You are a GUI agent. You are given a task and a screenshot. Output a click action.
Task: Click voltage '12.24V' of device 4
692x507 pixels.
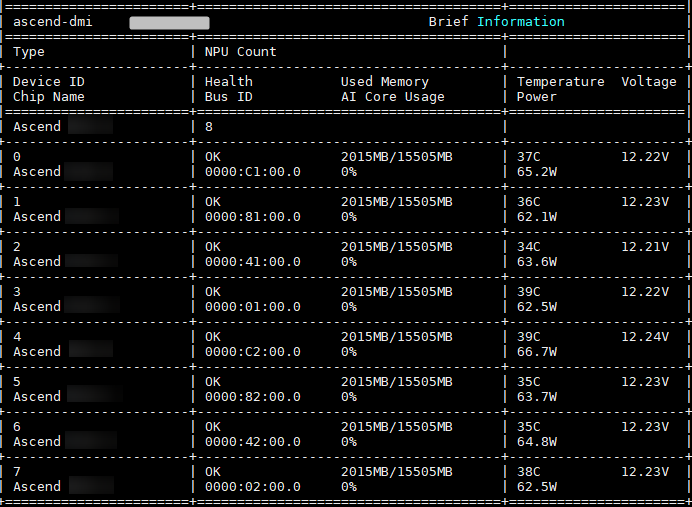click(x=645, y=337)
